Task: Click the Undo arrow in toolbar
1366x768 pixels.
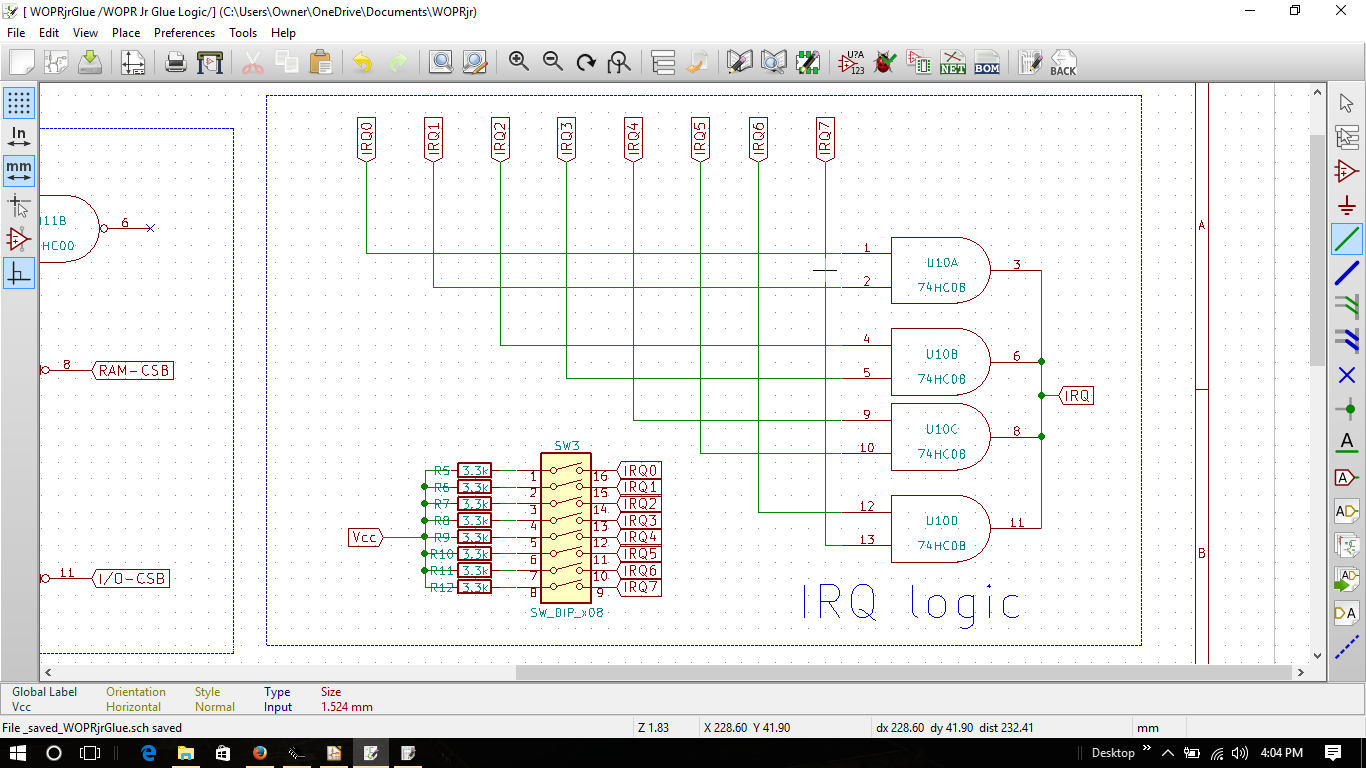Action: [x=362, y=62]
